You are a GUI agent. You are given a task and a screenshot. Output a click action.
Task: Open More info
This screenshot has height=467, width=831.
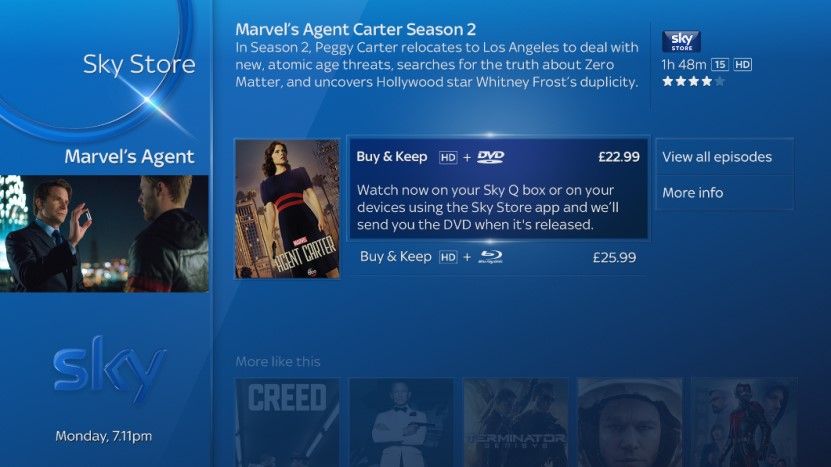coord(724,192)
